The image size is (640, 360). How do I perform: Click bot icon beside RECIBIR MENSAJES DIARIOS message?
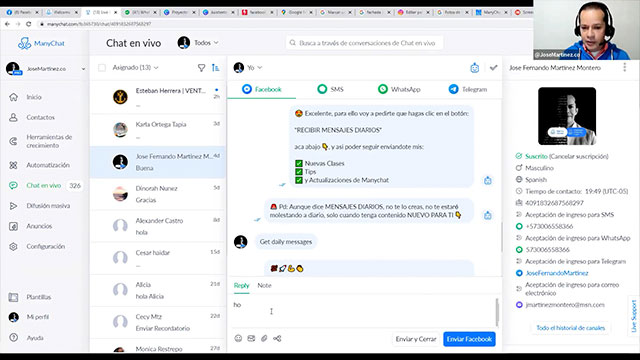point(488,180)
